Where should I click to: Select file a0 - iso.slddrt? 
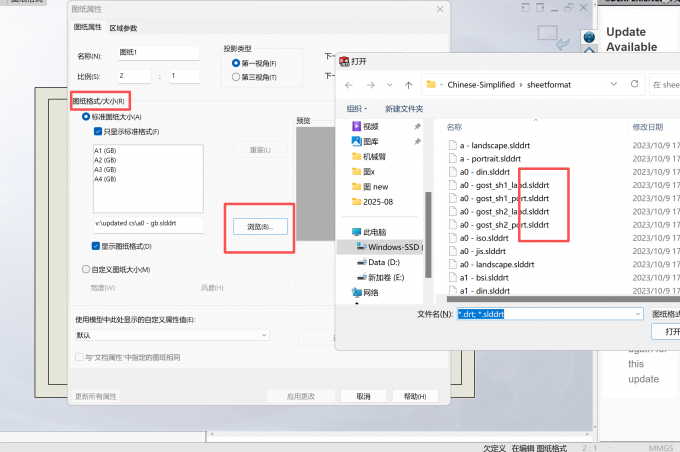pyautogui.click(x=484, y=238)
